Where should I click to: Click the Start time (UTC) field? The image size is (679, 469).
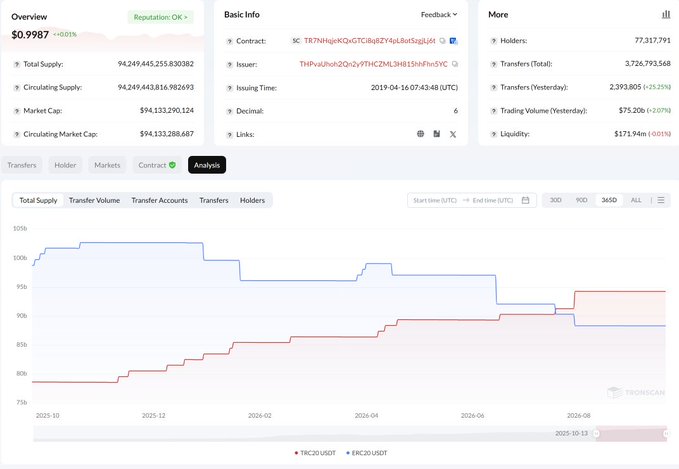point(435,200)
